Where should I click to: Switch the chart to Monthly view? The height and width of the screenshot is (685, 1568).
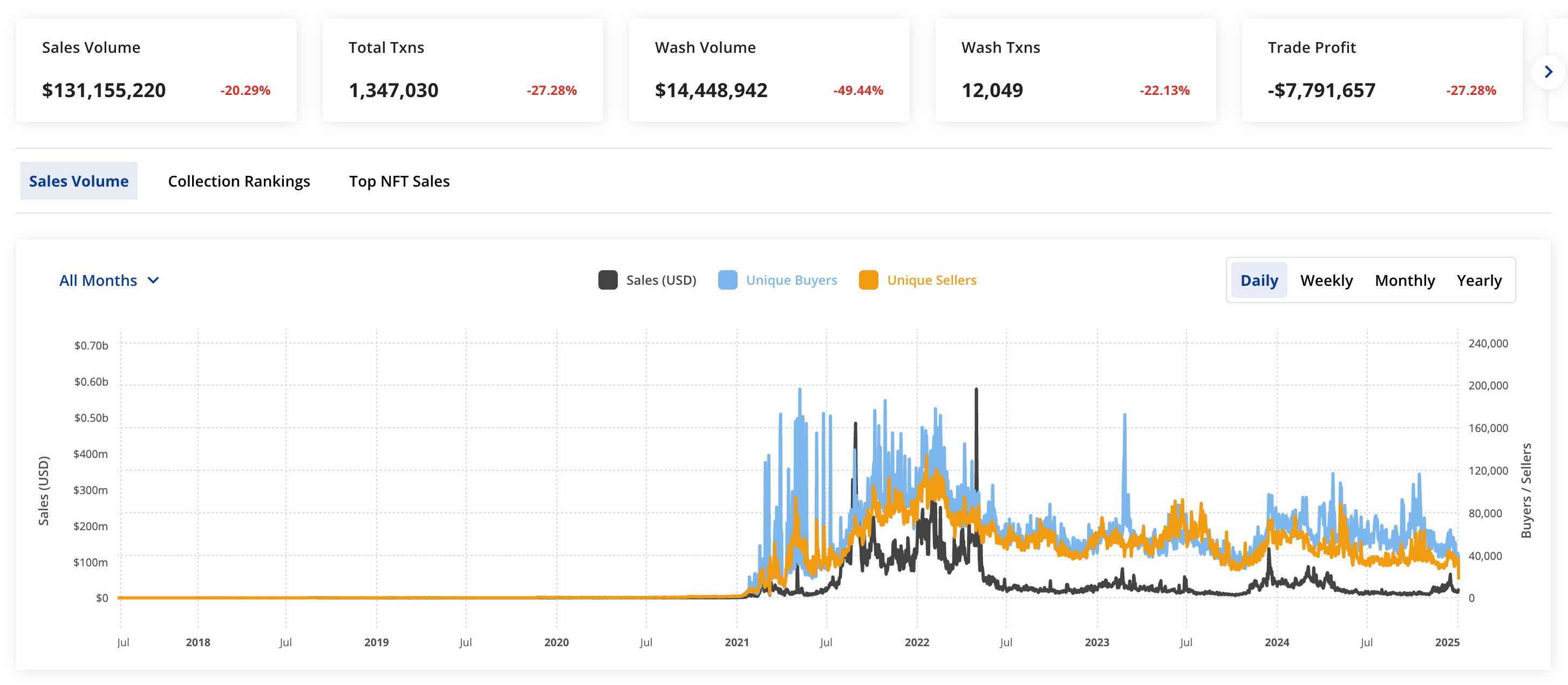1405,280
